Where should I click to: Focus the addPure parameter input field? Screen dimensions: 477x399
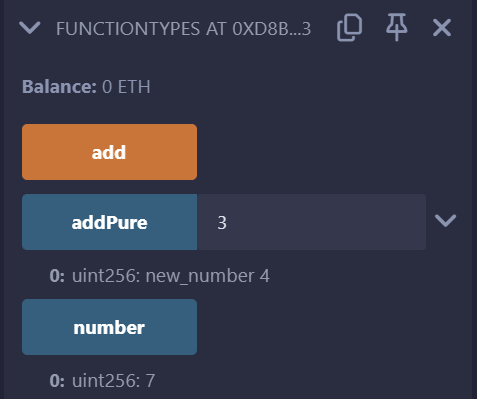(x=311, y=222)
